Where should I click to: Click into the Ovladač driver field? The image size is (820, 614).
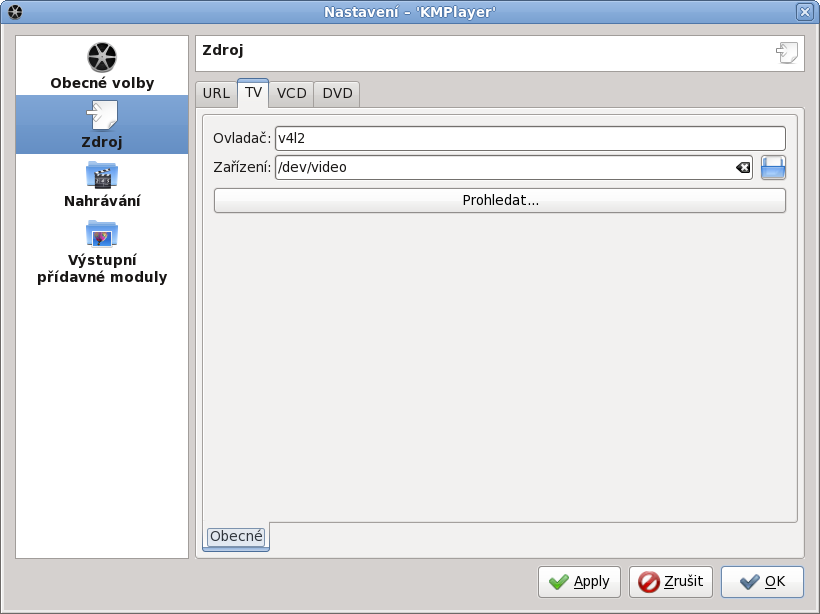[530, 138]
